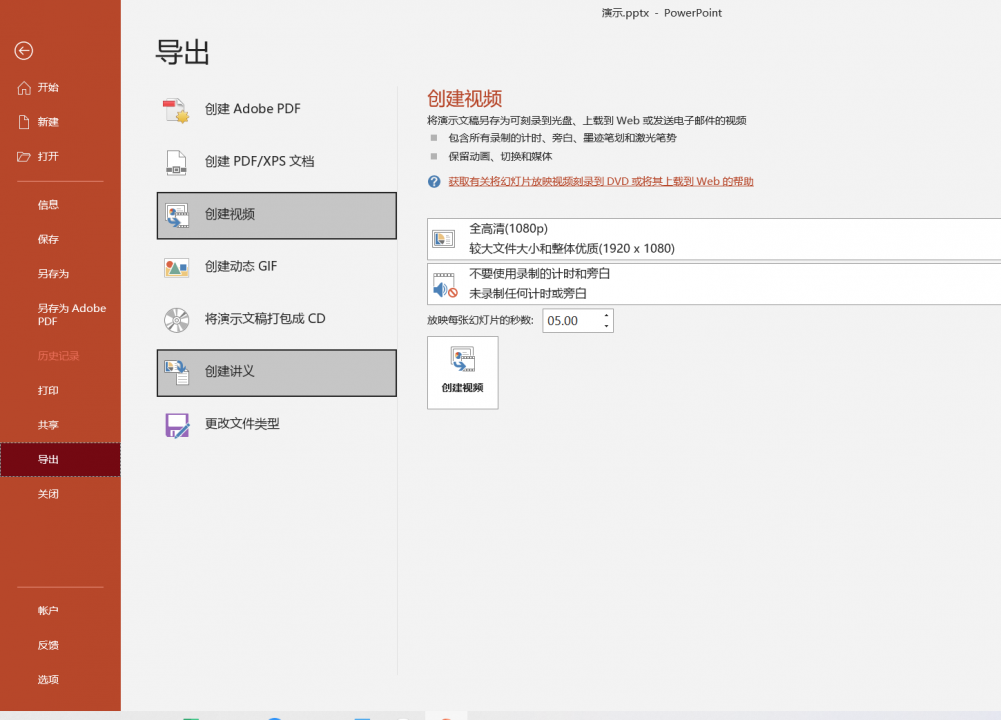Viewport: 1001px width, 720px height.
Task: Open 另存为 in the sidebar
Action: point(60,274)
